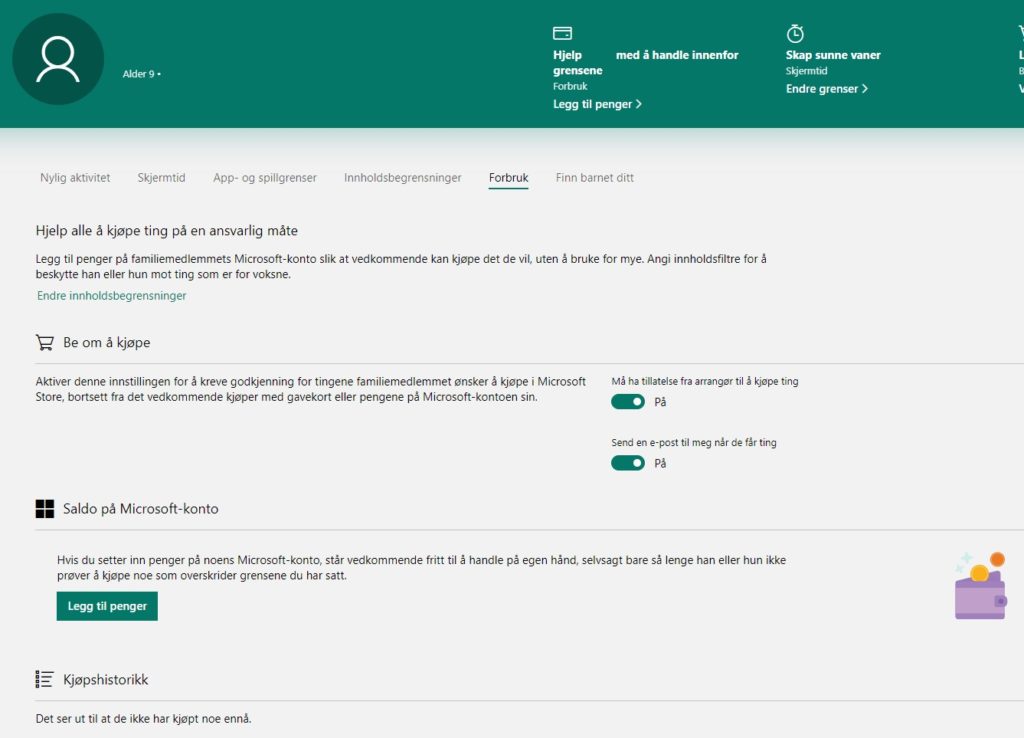The image size is (1024, 738).
Task: Click the Hjelp alle å kjøpe ting heading
Action: (x=167, y=231)
